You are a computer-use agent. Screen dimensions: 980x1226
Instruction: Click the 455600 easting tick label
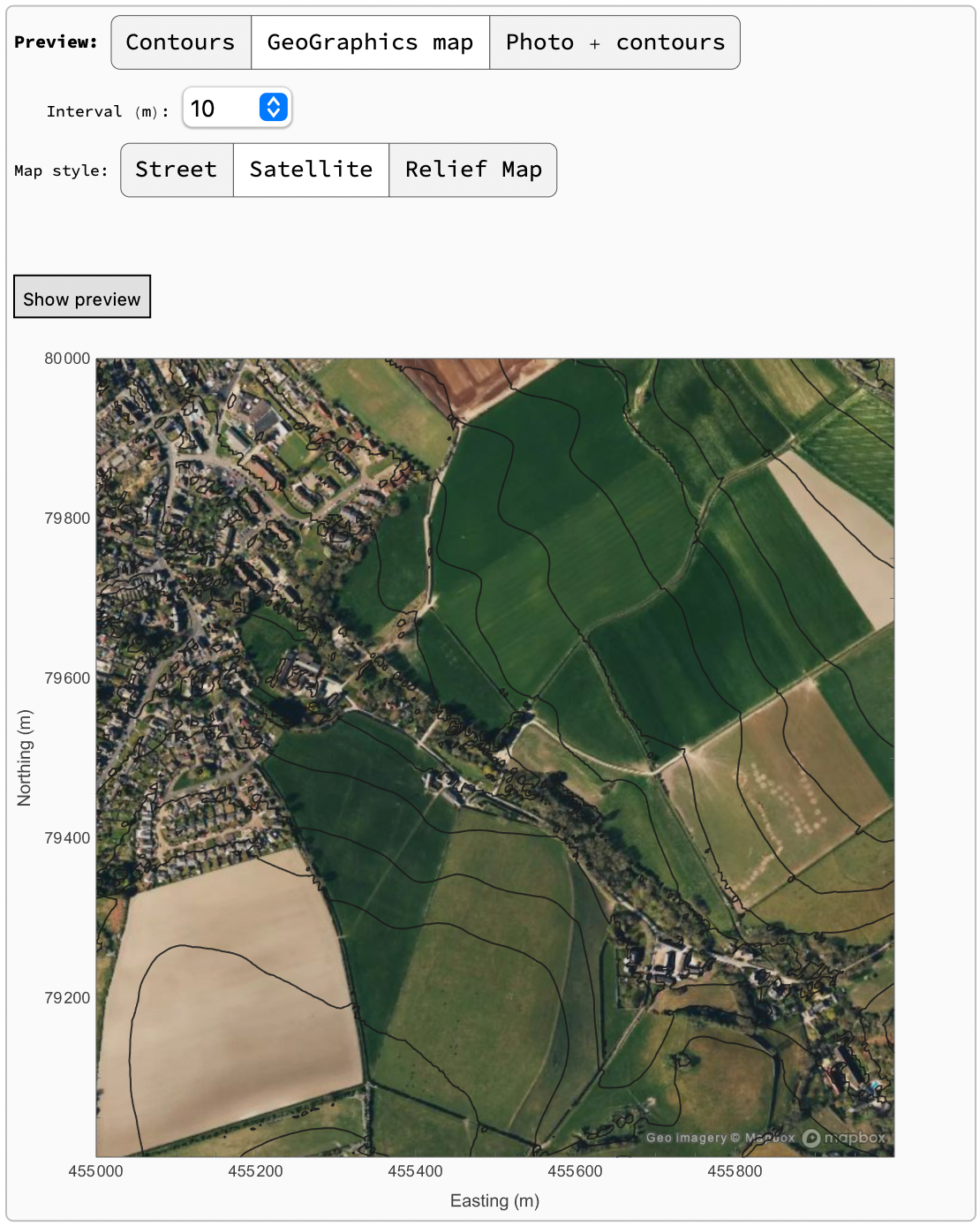pyautogui.click(x=576, y=1171)
